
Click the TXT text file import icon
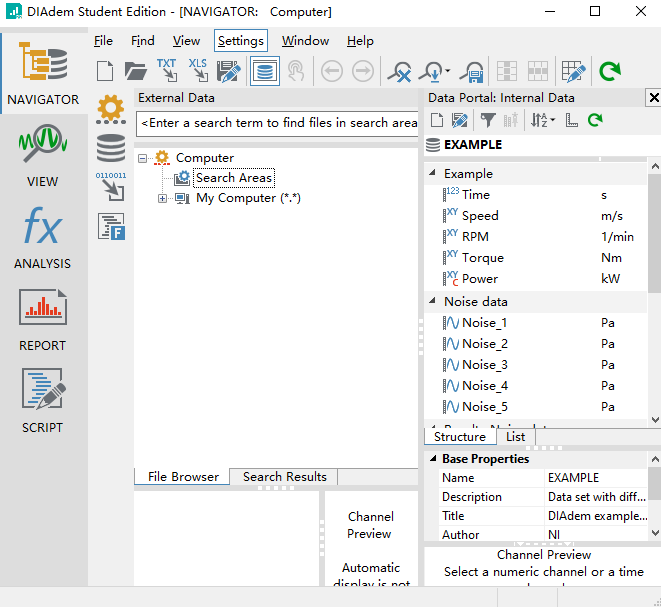(x=166, y=71)
